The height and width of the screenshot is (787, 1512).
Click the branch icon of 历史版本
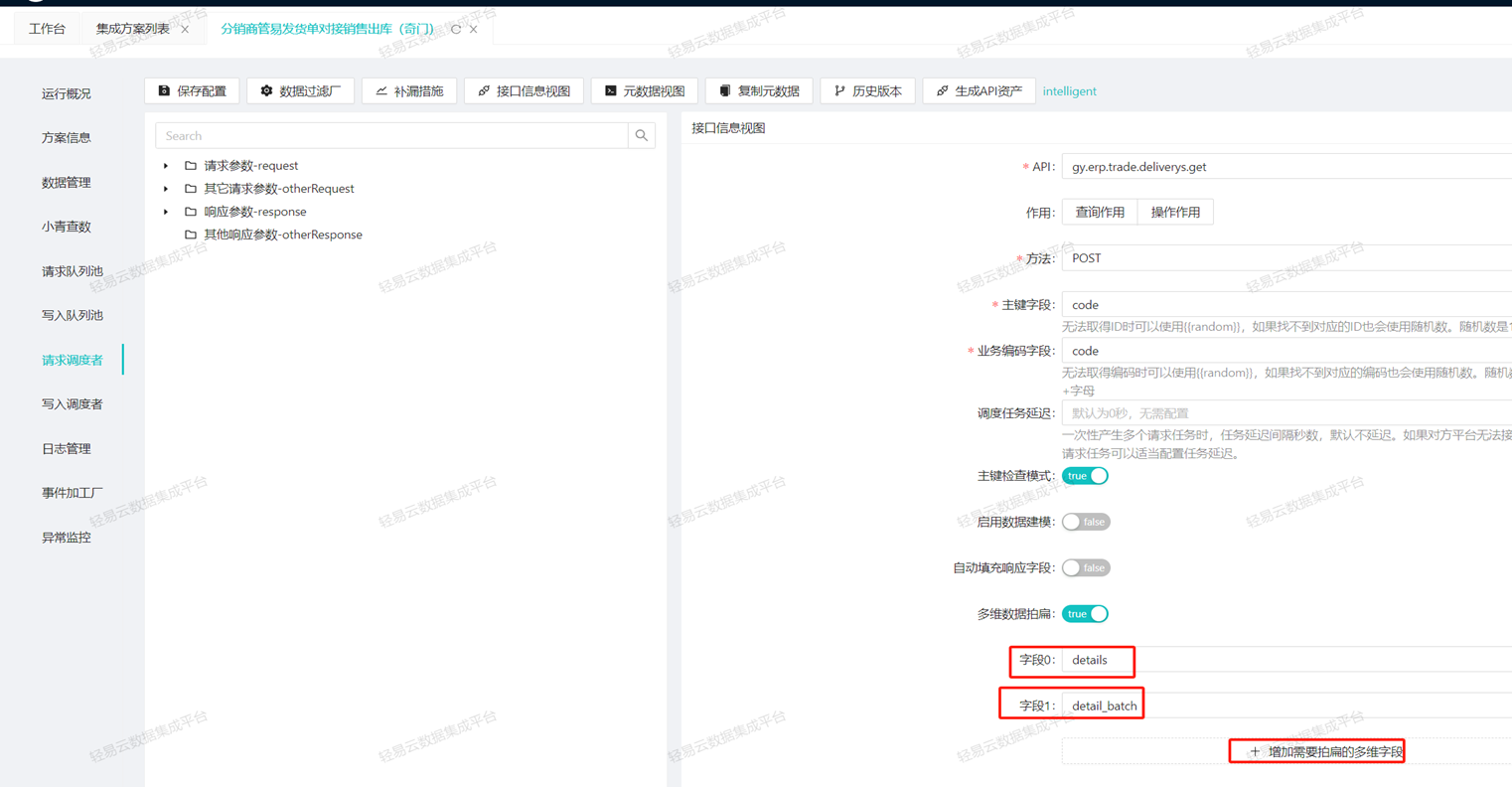point(839,90)
